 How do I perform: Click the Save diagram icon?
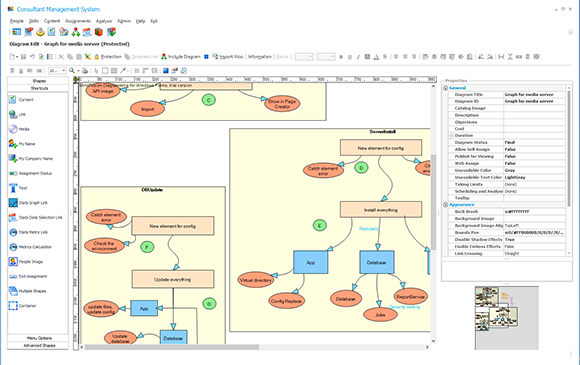[x=23, y=57]
